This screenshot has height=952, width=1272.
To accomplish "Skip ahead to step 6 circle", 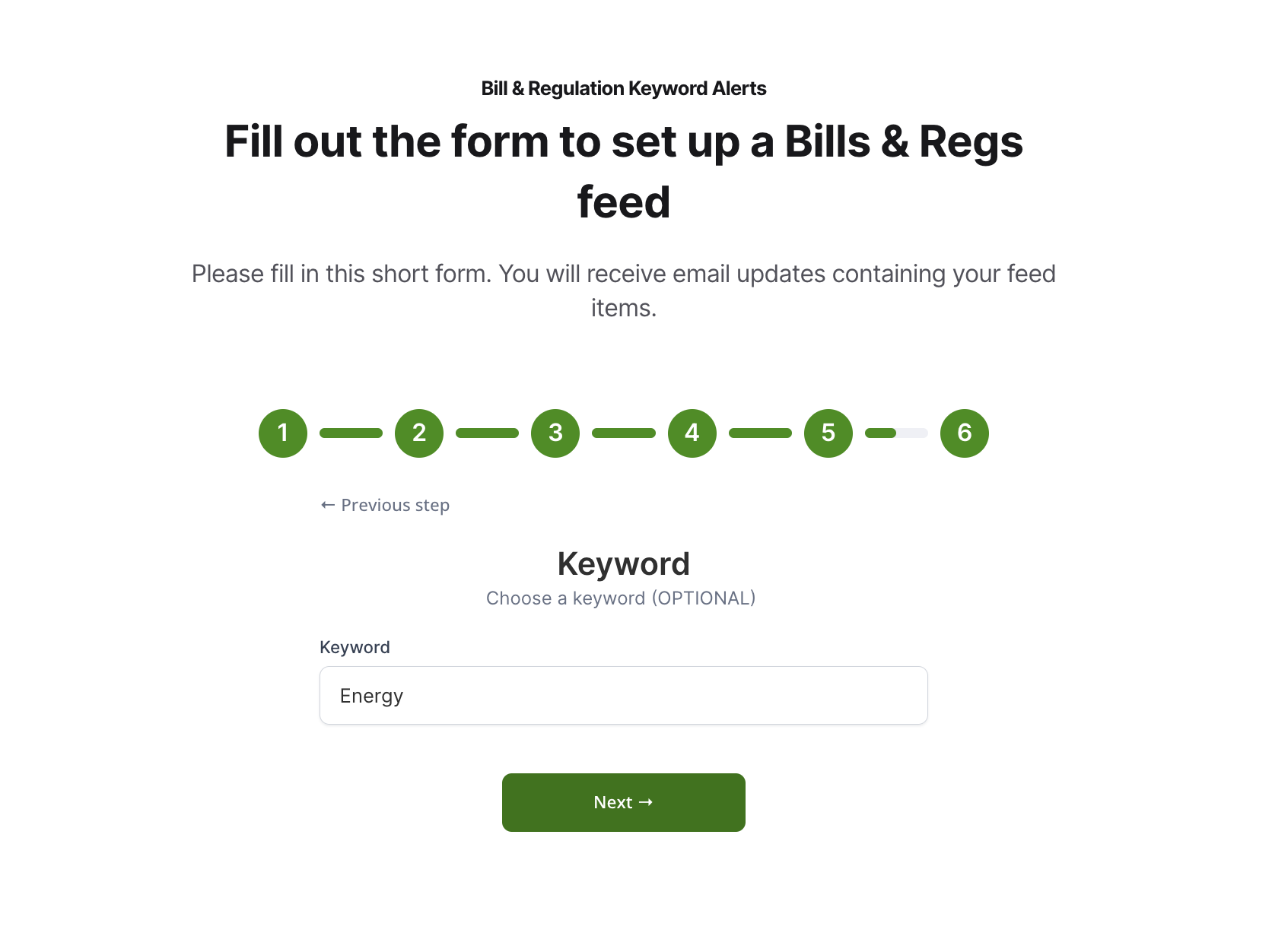I will point(965,433).
